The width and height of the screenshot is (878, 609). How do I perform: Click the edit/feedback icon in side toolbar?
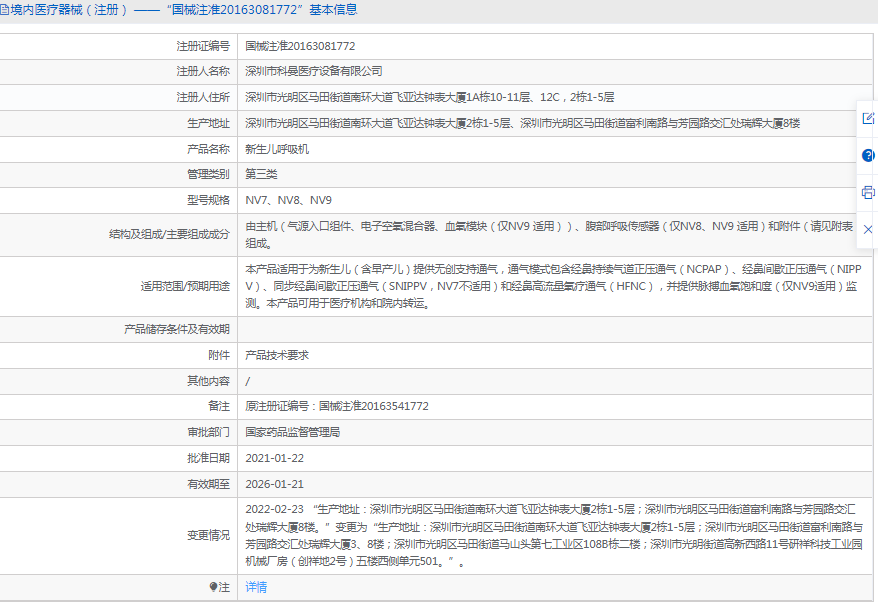click(868, 118)
